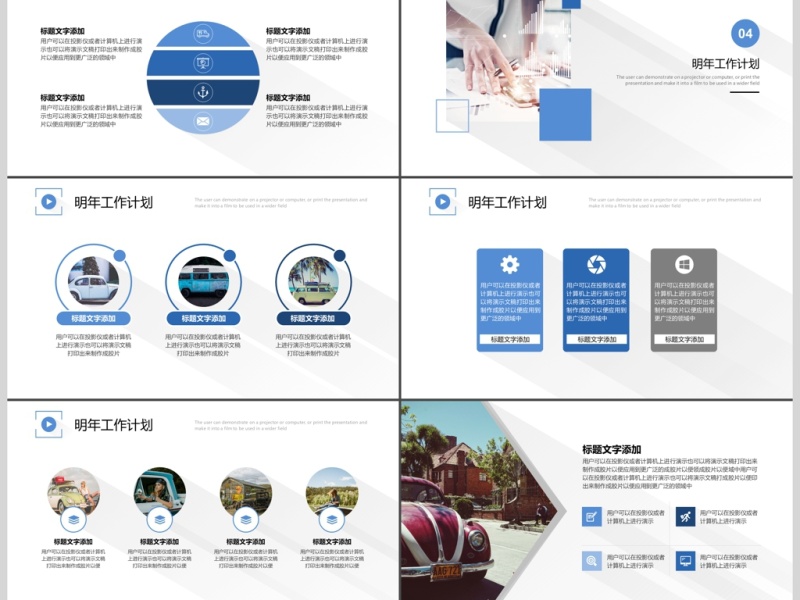Click the edit note icon tile
This screenshot has height=600, width=800.
[592, 516]
